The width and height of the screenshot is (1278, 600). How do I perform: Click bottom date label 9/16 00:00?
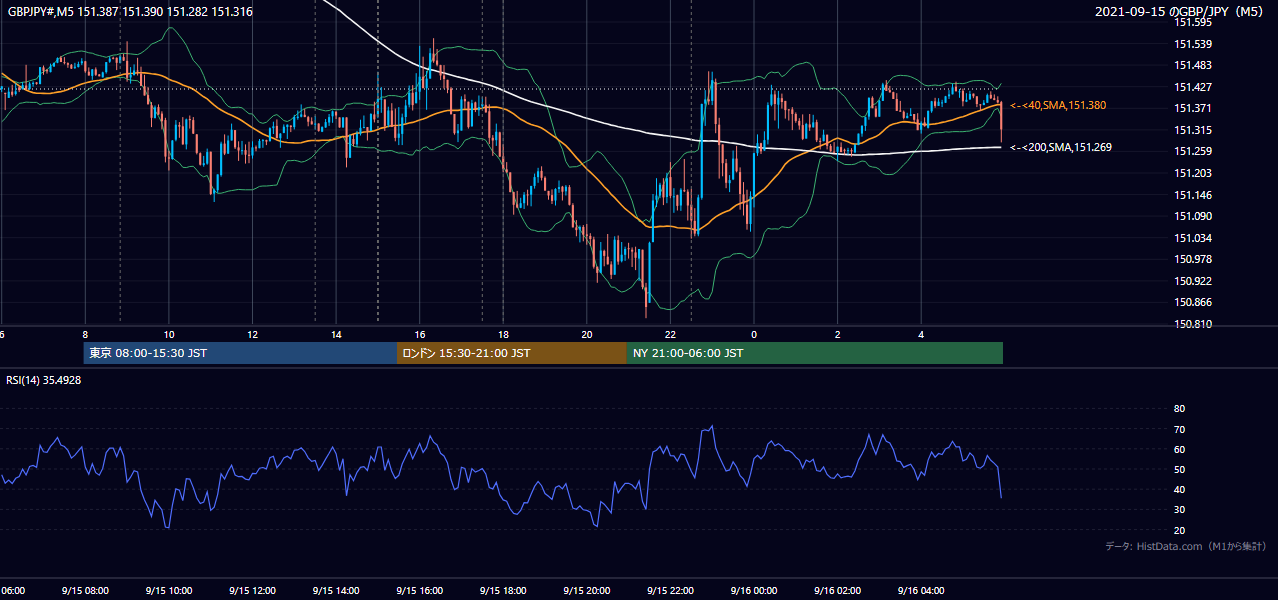(x=753, y=590)
